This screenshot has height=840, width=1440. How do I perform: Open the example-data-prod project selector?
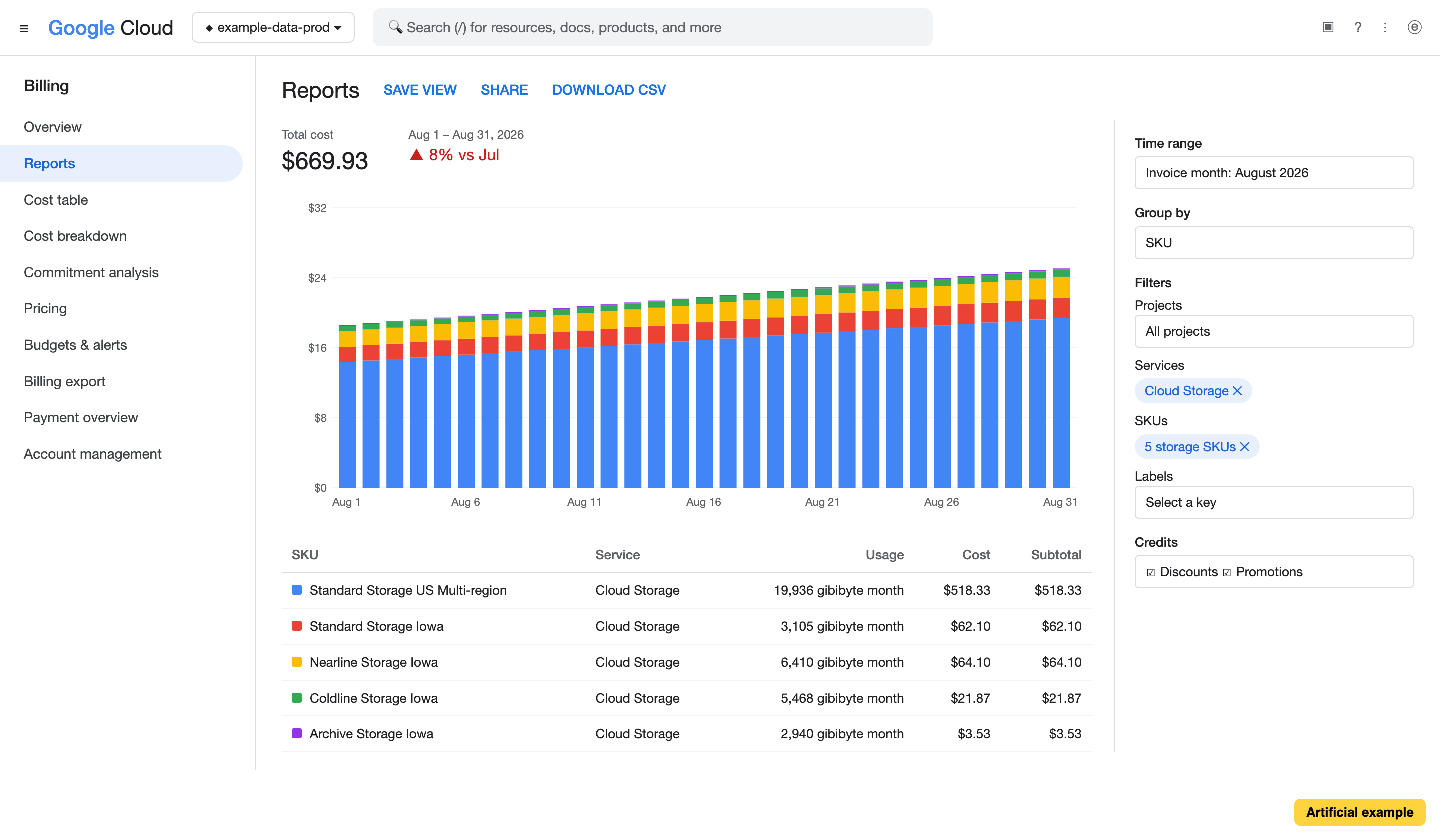273,27
